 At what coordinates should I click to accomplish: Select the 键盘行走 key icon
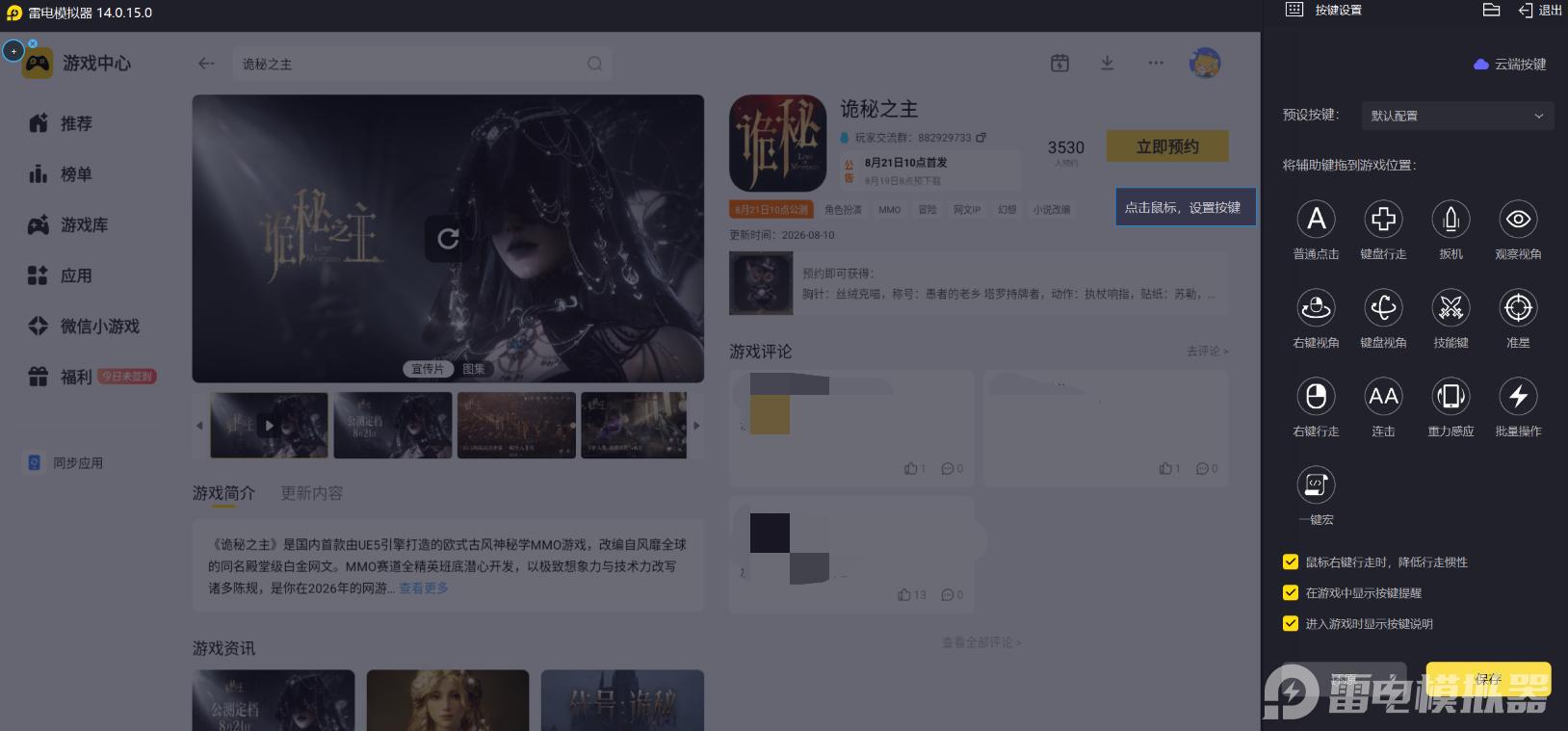[x=1383, y=219]
